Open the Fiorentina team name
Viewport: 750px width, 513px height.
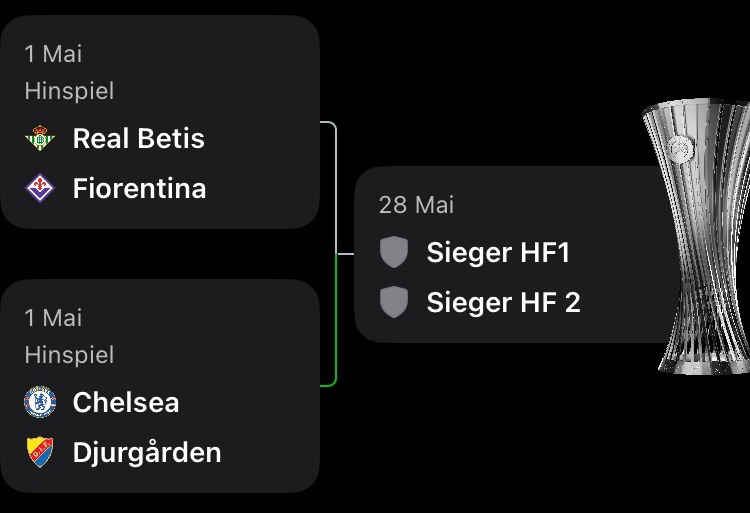coord(139,188)
